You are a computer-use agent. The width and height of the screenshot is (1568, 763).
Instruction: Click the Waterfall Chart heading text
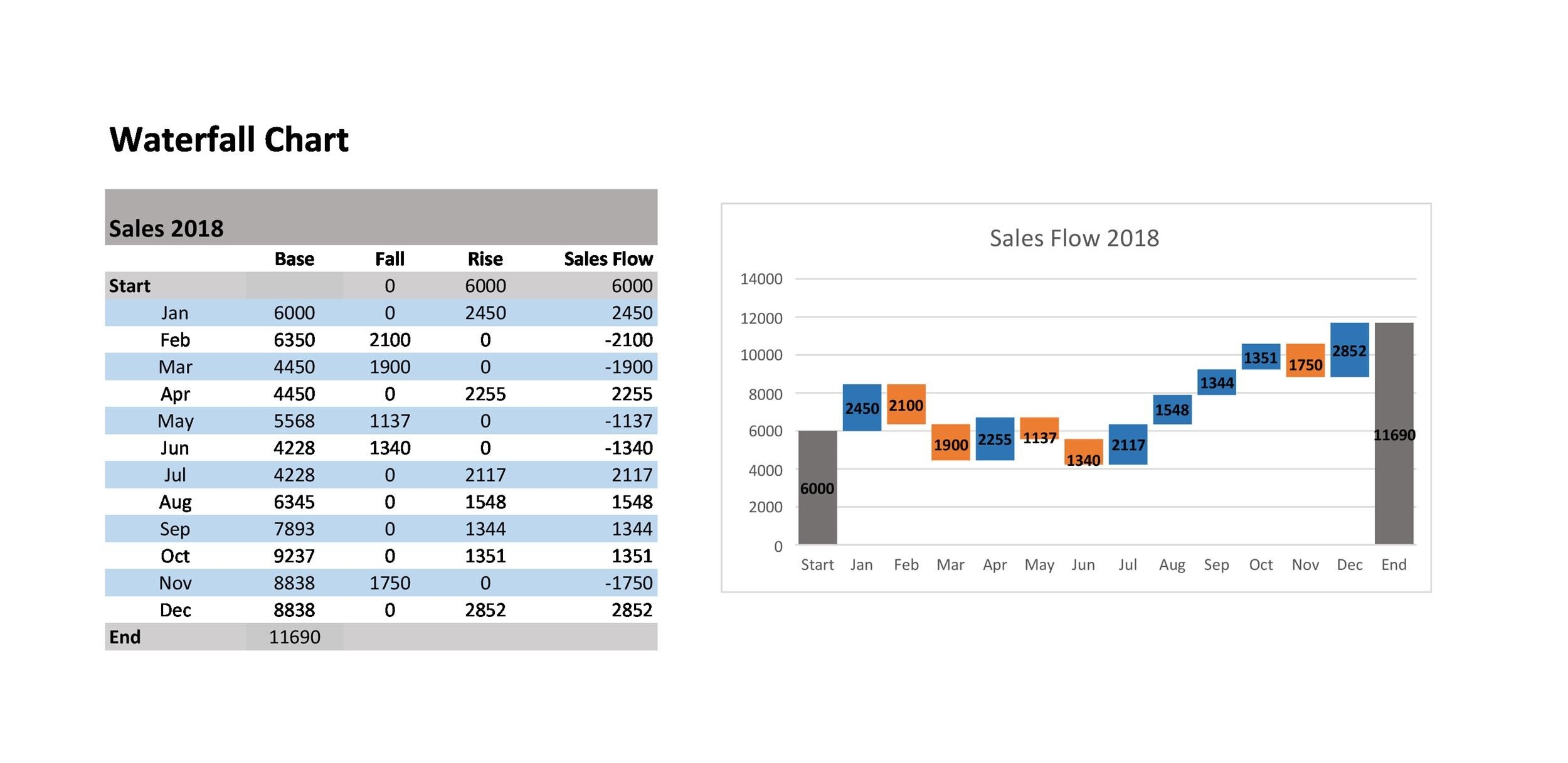[x=229, y=139]
